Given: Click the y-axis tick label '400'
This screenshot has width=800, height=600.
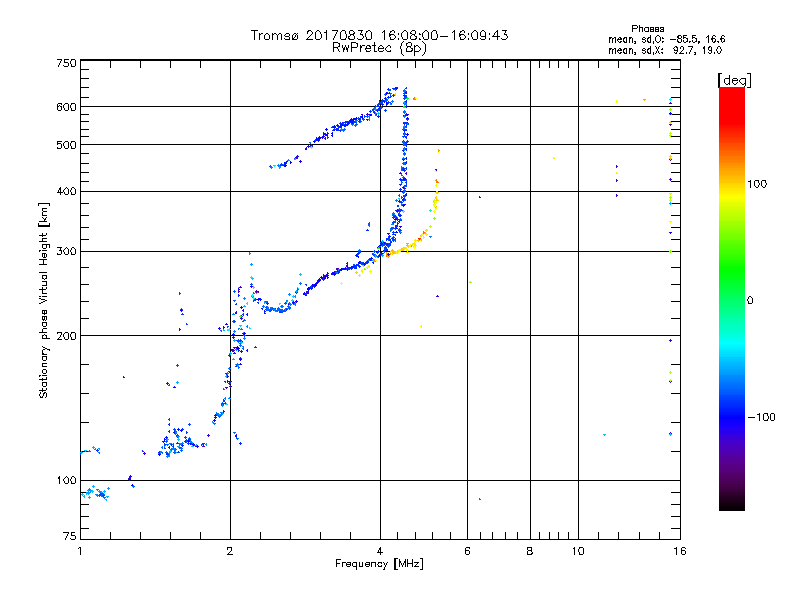Looking at the screenshot, I should point(66,191).
